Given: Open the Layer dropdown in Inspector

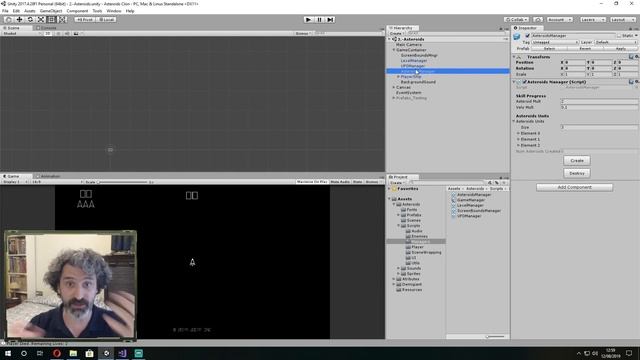Looking at the screenshot, I should pos(616,42).
